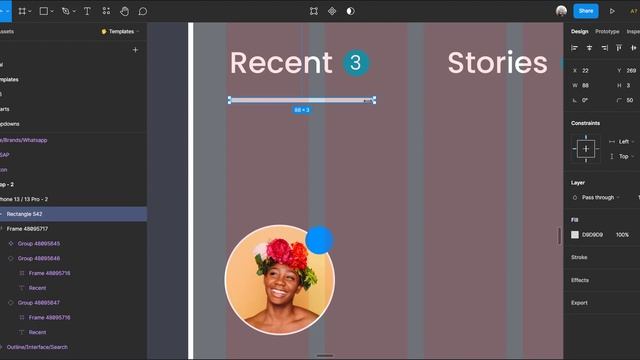Open the user avatar menu
This screenshot has width=640, height=360.
coord(561,11)
